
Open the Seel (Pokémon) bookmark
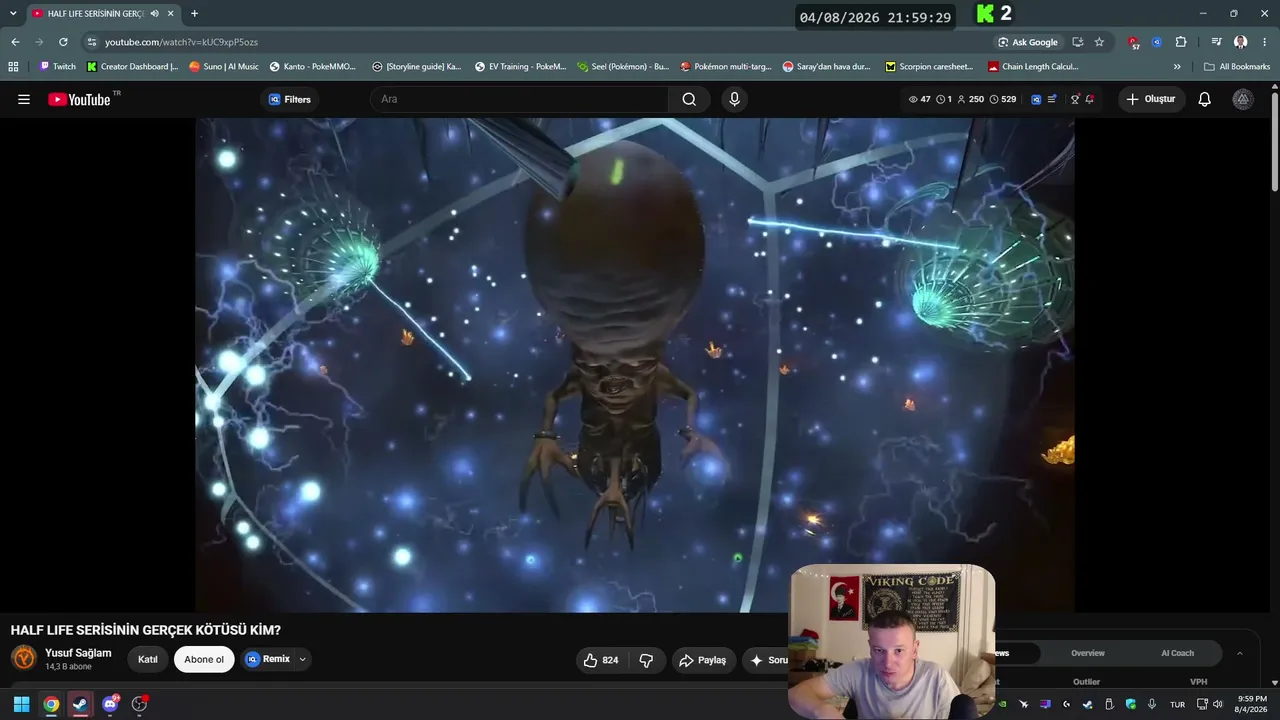pyautogui.click(x=623, y=67)
